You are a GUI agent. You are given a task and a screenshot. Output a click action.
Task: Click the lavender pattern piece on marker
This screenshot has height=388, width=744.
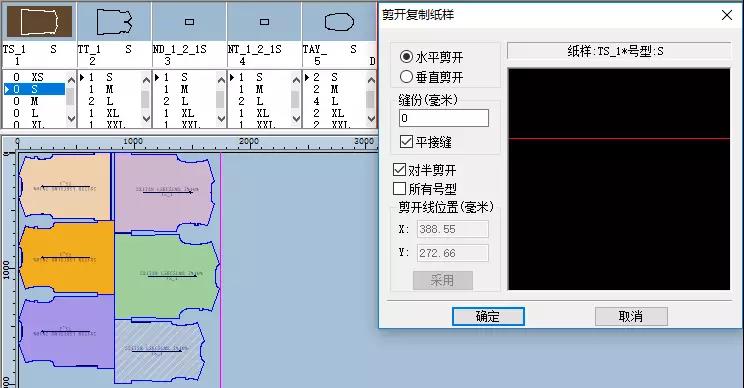tap(165, 192)
